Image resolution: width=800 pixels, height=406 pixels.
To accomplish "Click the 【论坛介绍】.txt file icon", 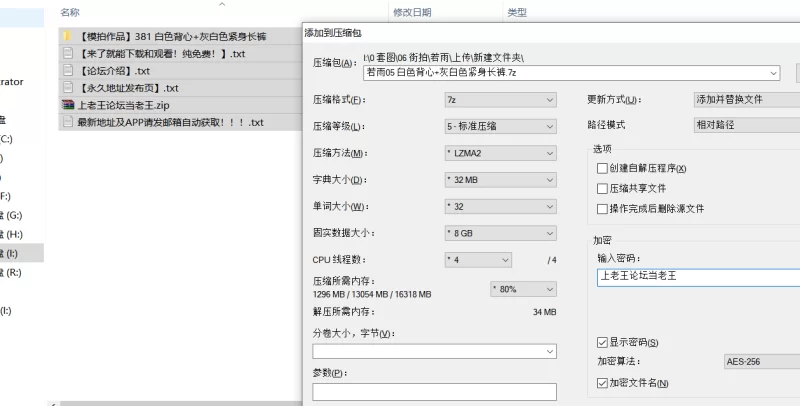I will pyautogui.click(x=67, y=71).
